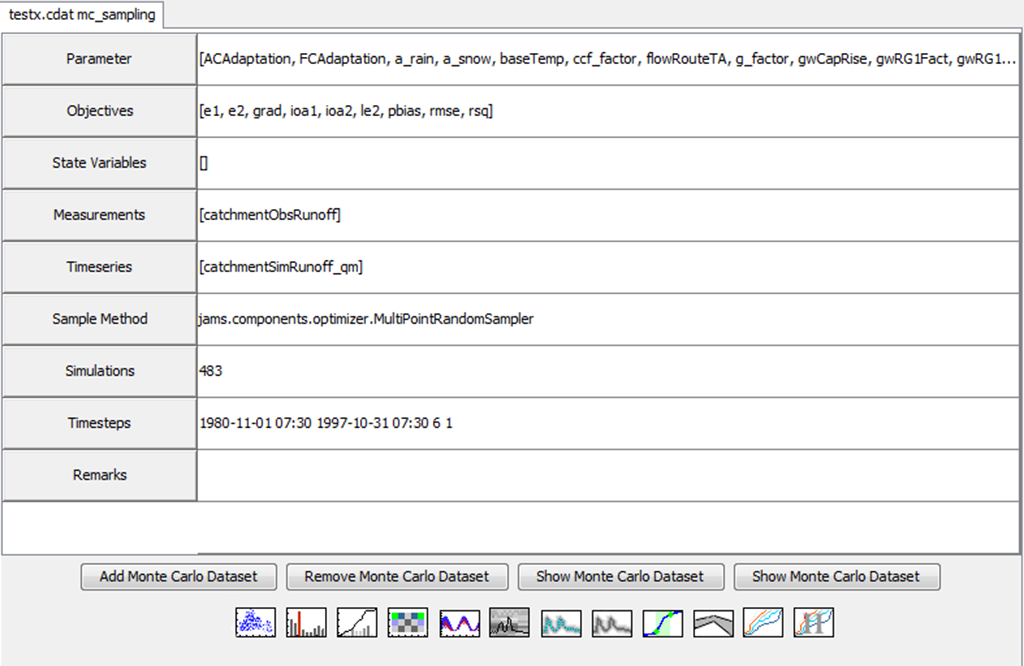This screenshot has height=666, width=1024.
Task: Select the curves icon with H overlay
Action: 814,623
